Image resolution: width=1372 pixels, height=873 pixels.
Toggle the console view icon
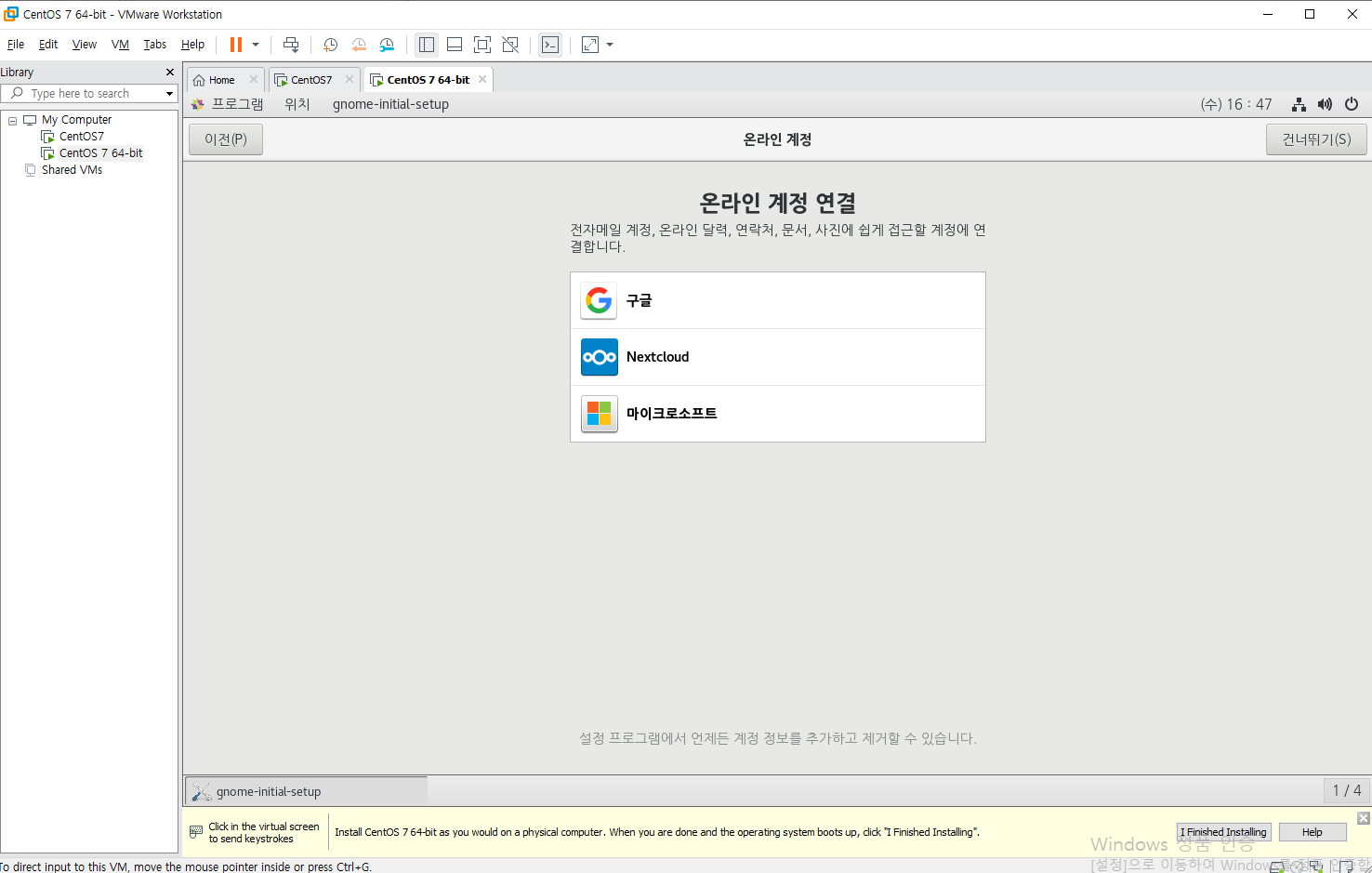pyautogui.click(x=550, y=45)
